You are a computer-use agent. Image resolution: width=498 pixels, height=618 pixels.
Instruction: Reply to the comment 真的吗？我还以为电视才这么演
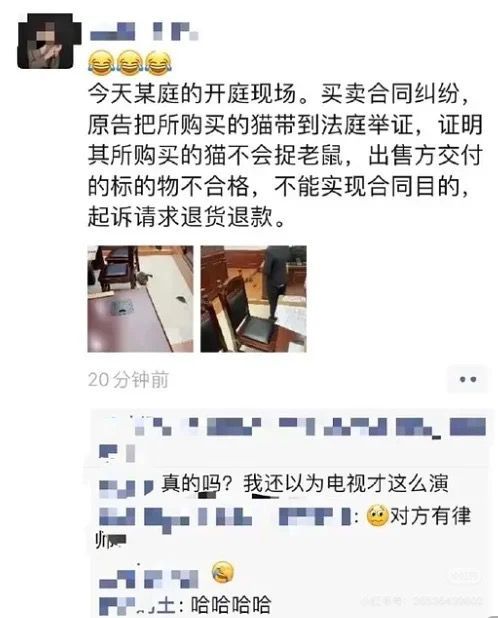305,484
